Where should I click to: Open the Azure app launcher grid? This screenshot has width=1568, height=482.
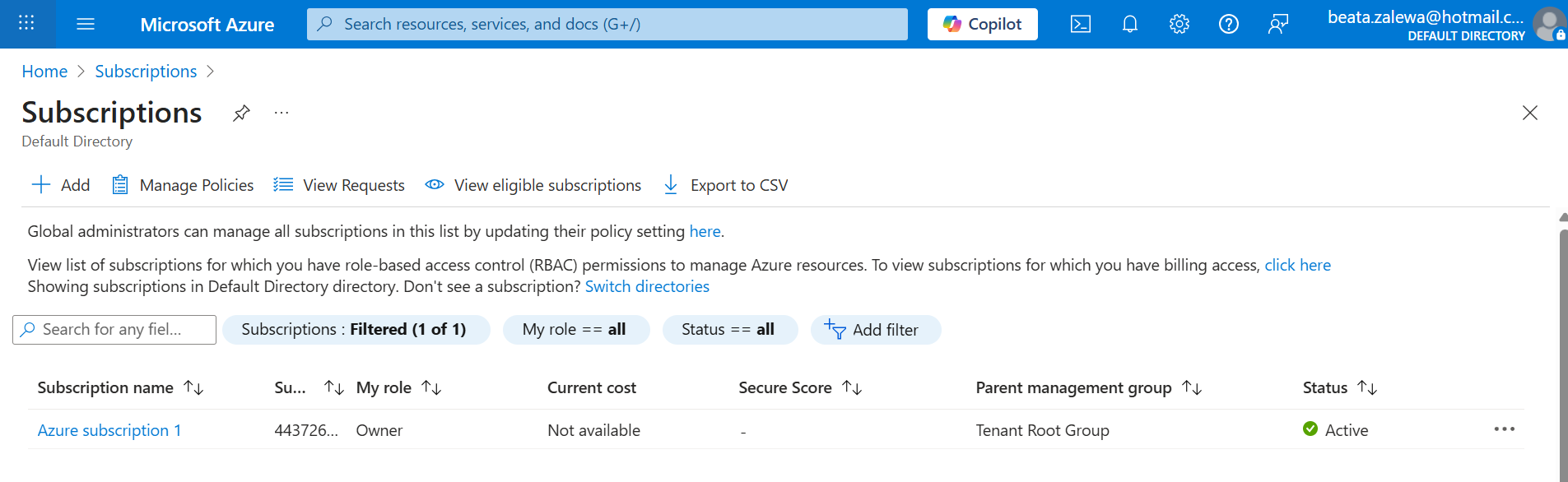26,24
